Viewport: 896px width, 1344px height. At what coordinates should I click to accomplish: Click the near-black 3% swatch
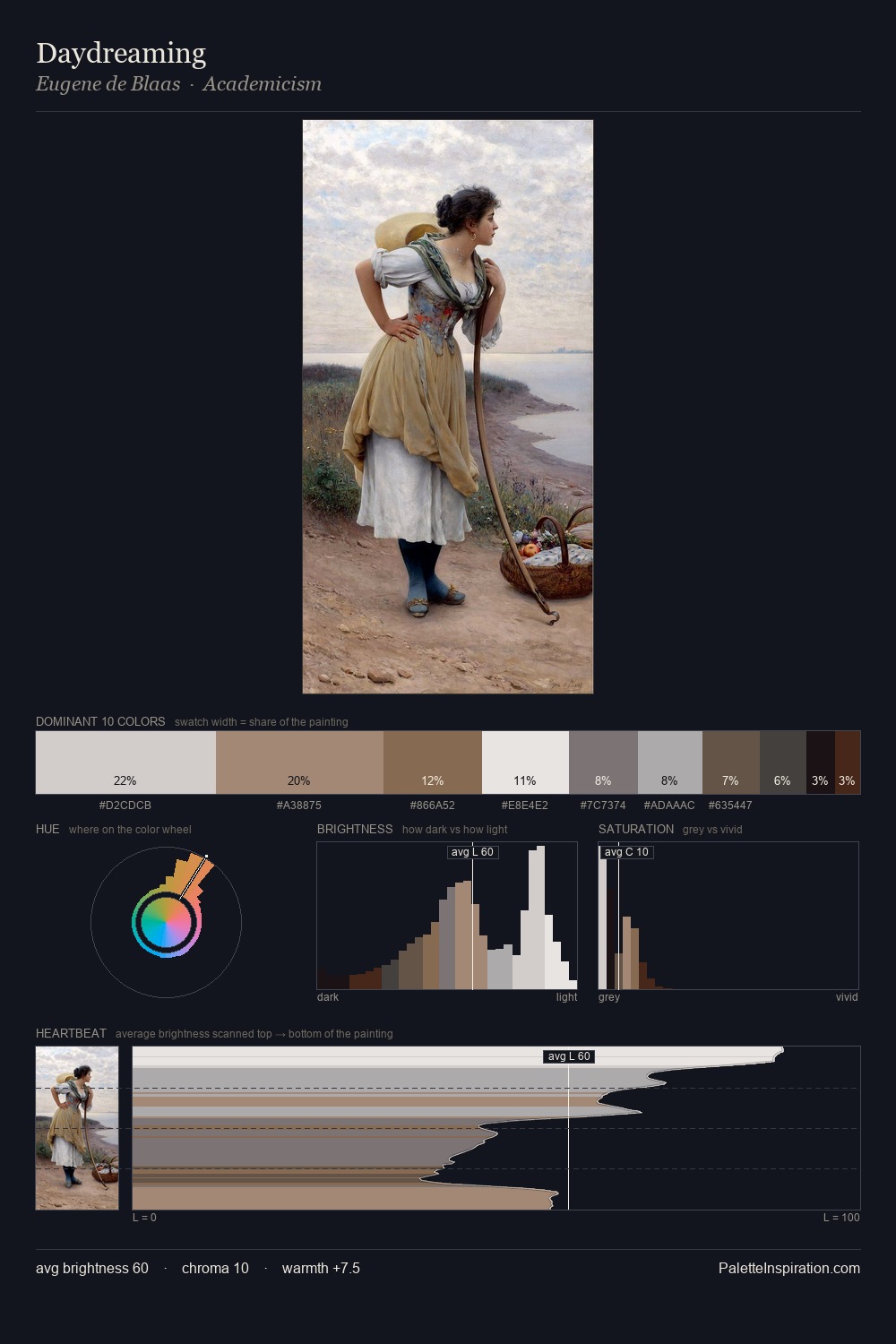click(x=821, y=762)
